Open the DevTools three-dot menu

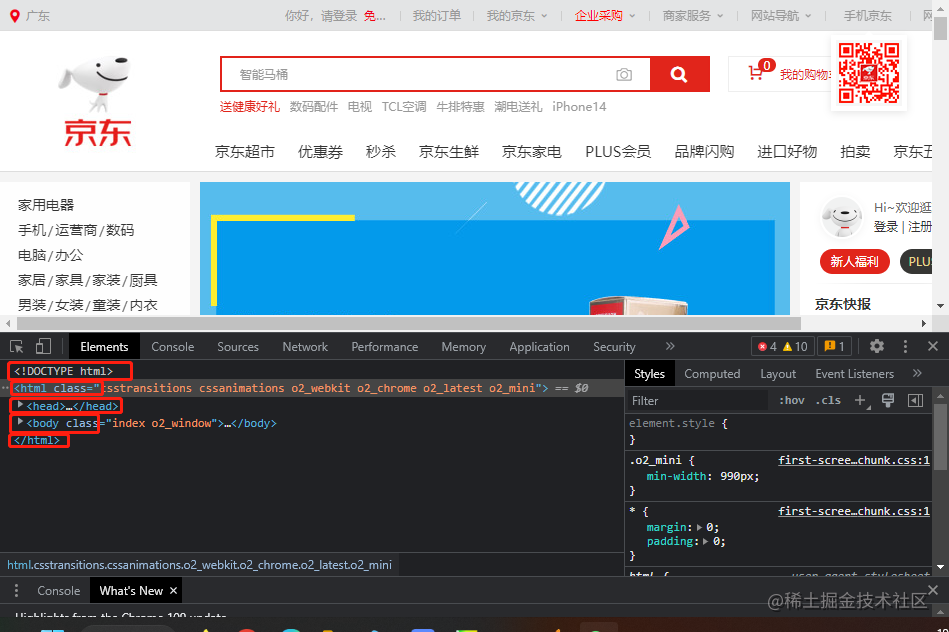905,346
